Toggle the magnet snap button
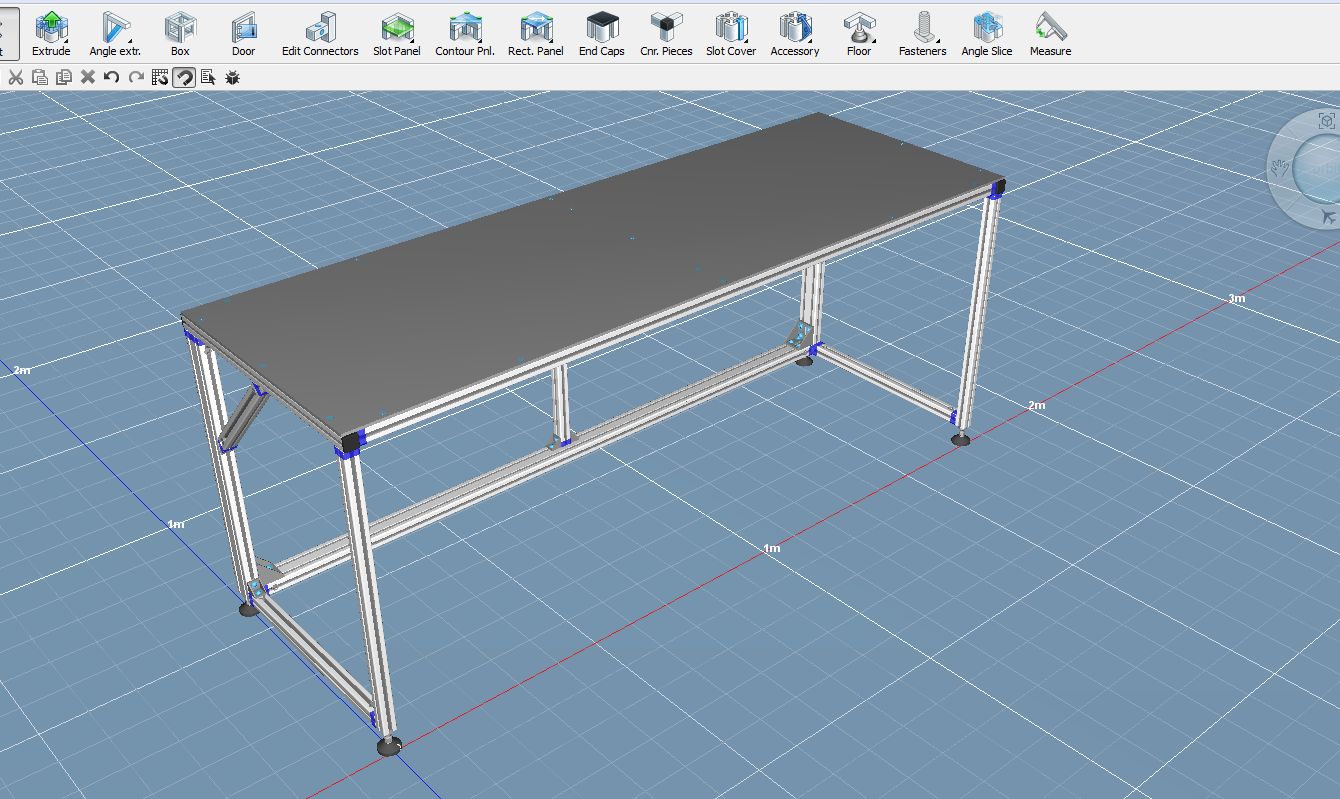This screenshot has width=1340, height=799. [x=184, y=77]
